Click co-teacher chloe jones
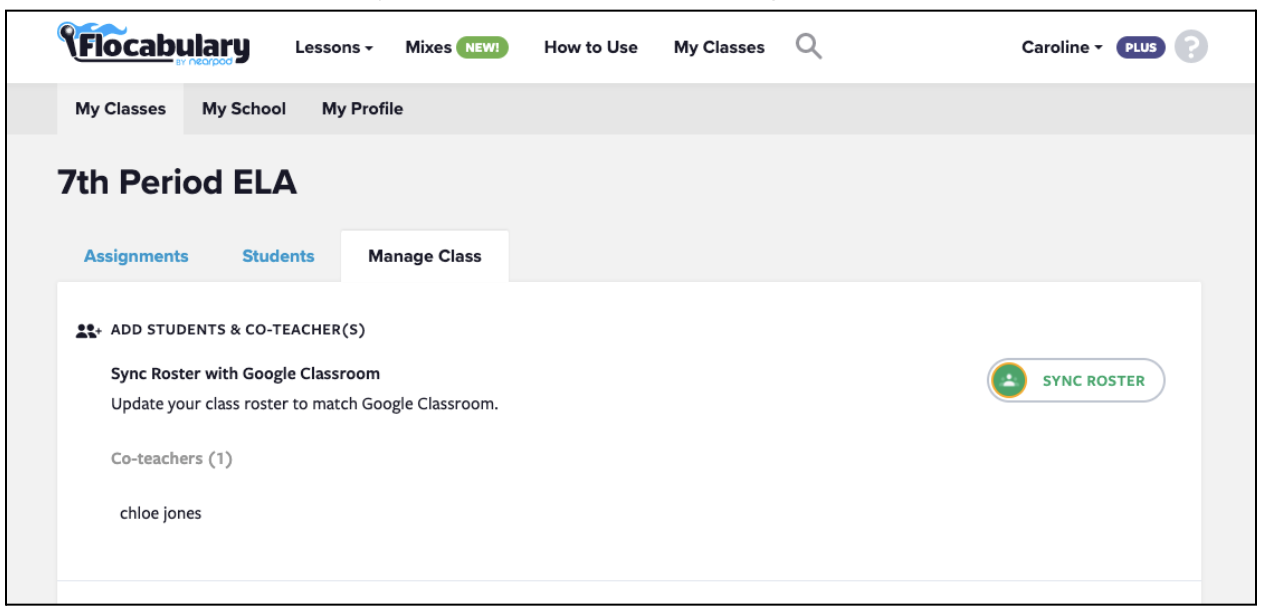1262x612 pixels. (160, 514)
